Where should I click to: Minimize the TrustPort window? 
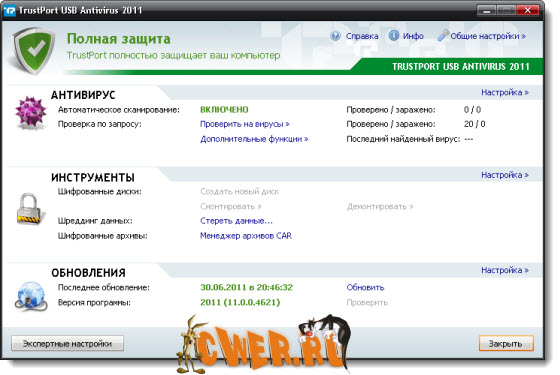tap(486, 10)
